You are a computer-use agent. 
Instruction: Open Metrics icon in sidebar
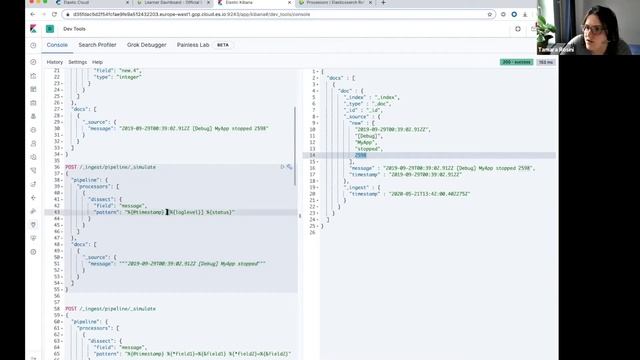pos(33,144)
